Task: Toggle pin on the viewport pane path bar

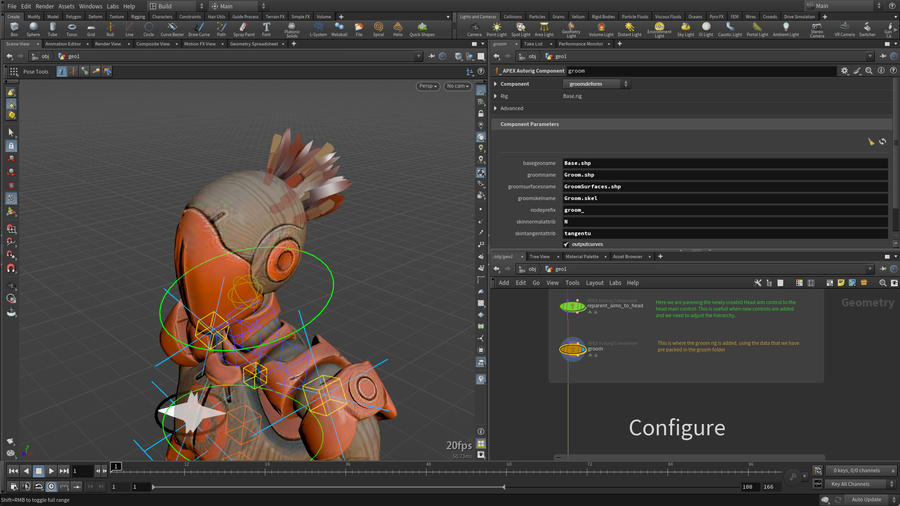Action: click(432, 56)
